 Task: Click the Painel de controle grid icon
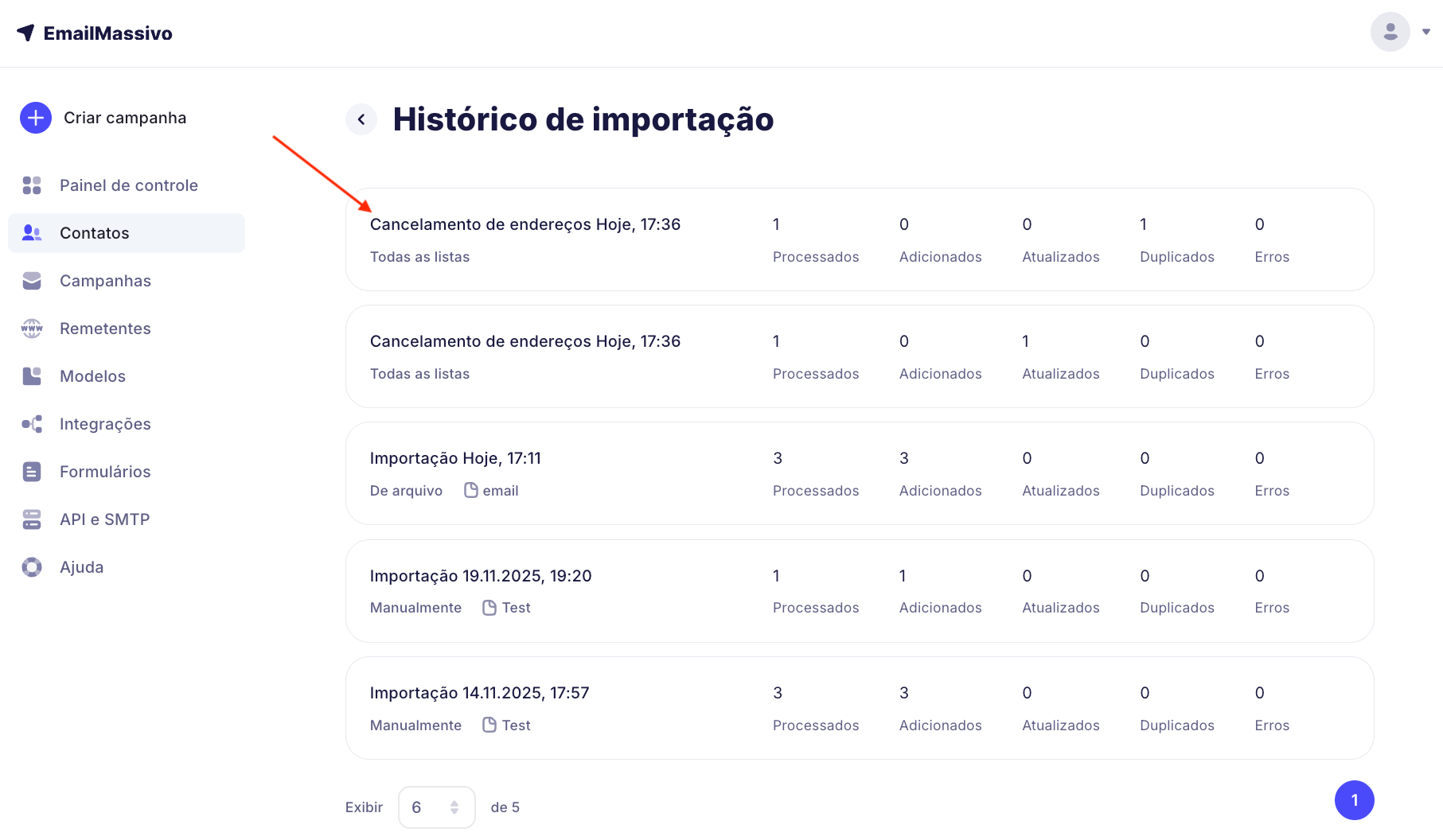32,185
